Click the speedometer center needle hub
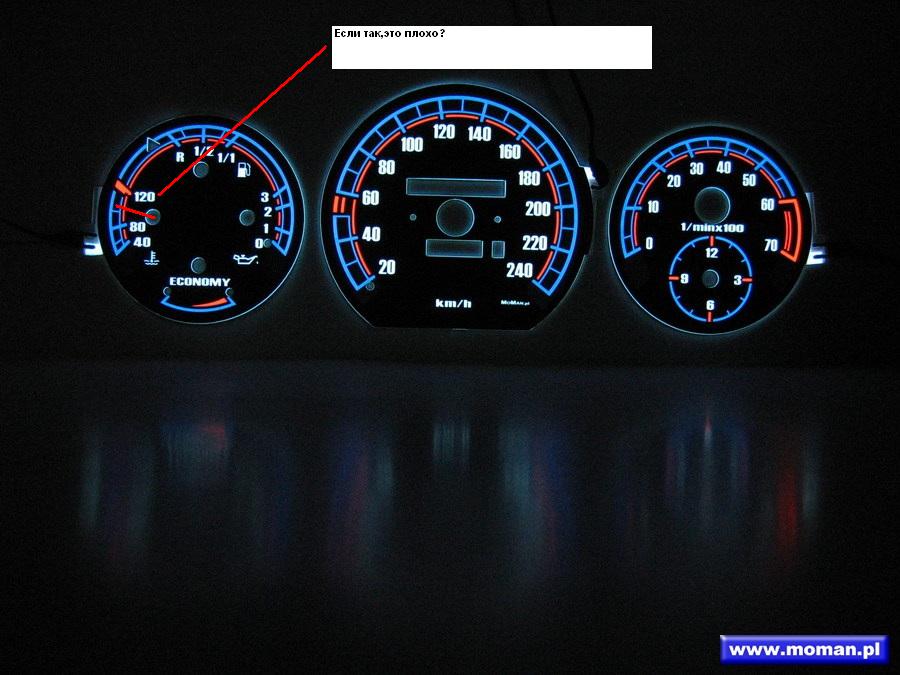This screenshot has width=900, height=675. pyautogui.click(x=455, y=218)
